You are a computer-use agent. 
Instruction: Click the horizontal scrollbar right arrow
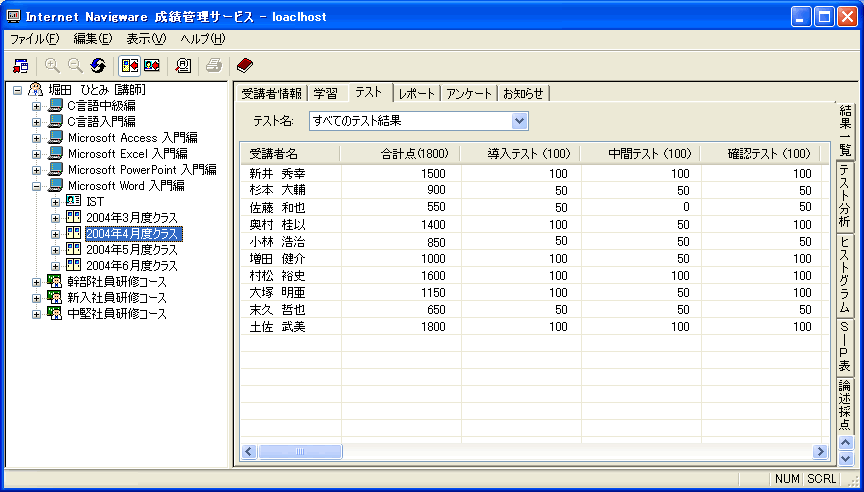pos(820,452)
